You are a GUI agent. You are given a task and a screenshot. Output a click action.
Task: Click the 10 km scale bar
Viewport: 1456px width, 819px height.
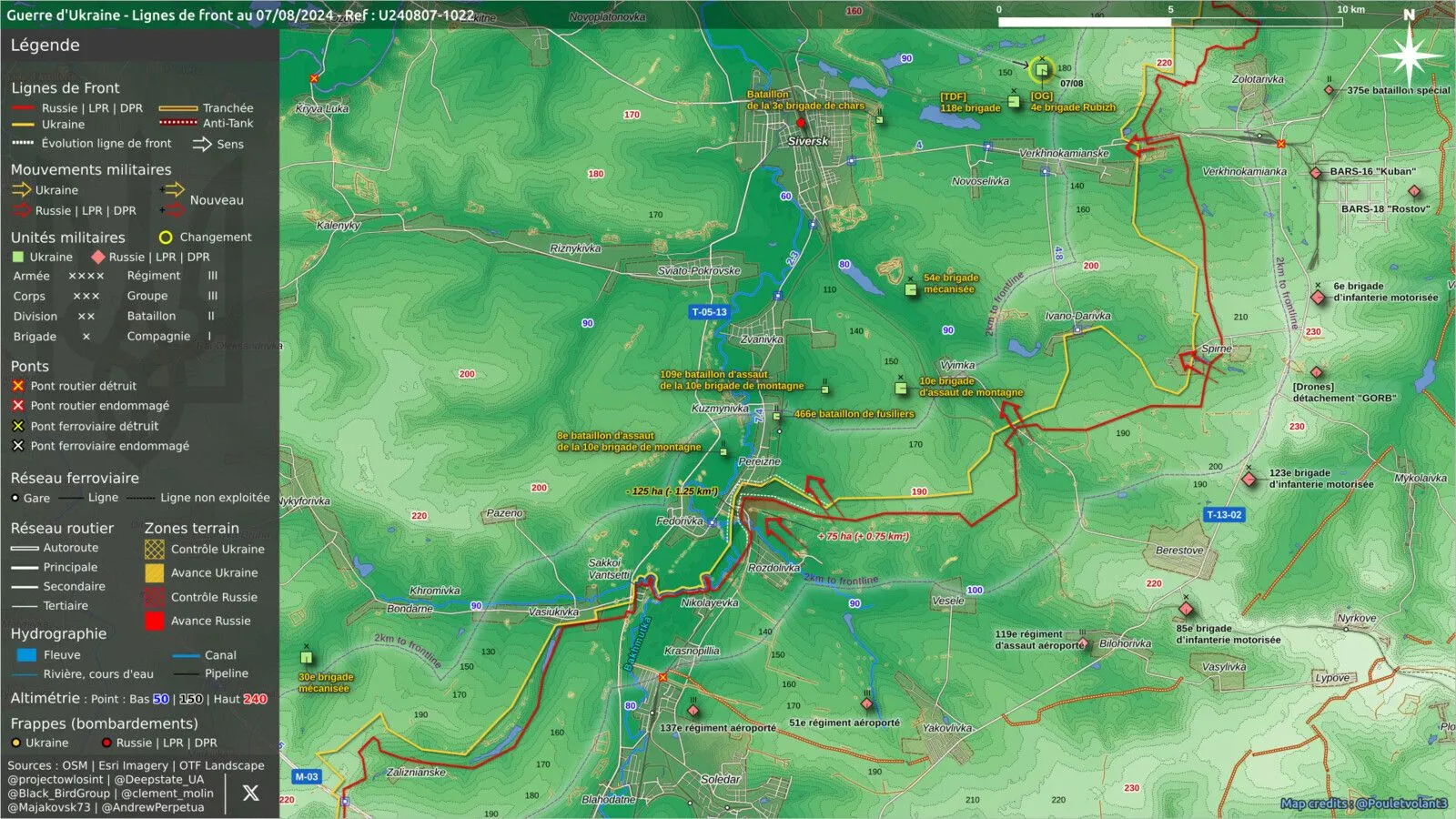point(1170,22)
